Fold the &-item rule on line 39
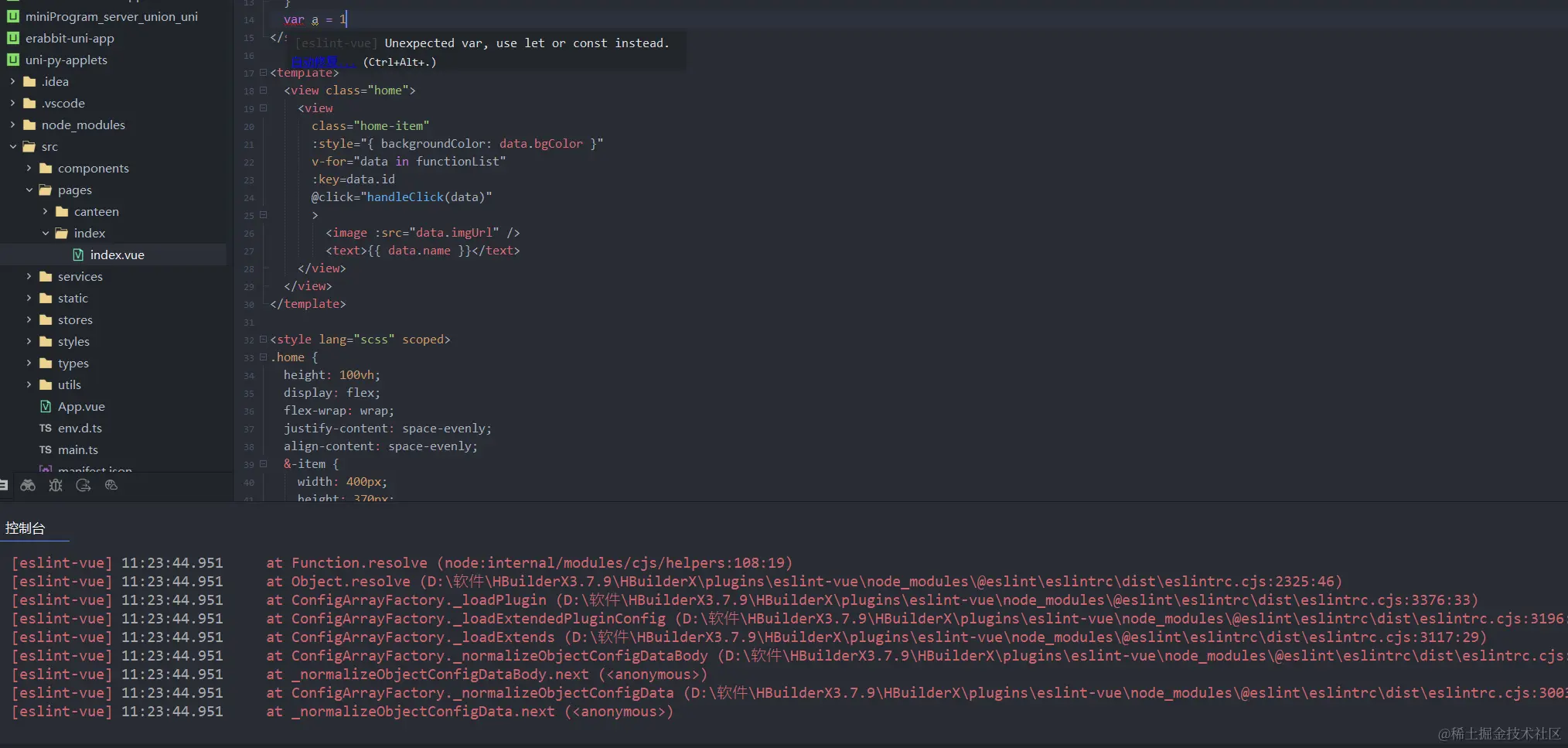The height and width of the screenshot is (748, 1568). click(263, 464)
